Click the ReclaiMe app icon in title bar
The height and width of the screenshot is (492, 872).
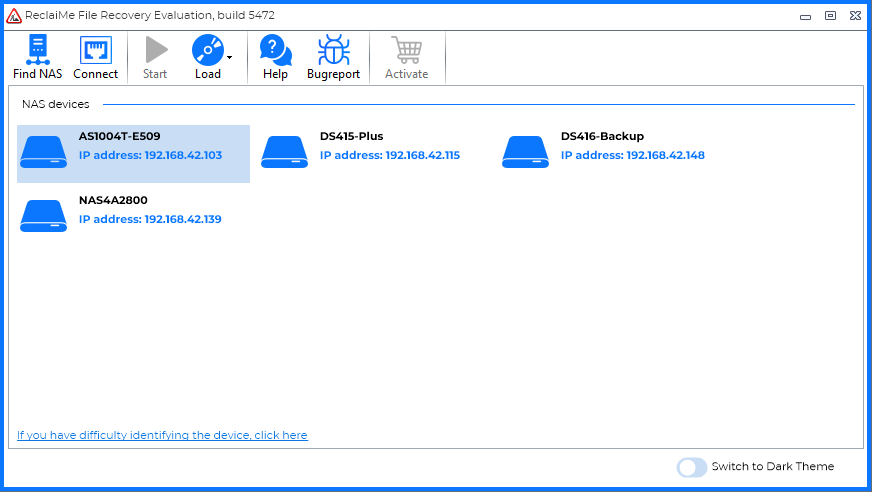click(x=14, y=15)
